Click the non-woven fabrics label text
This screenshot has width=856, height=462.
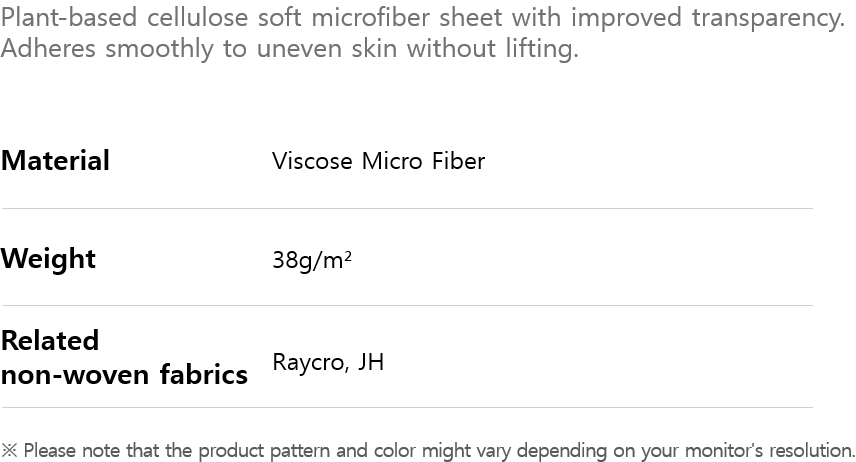click(x=124, y=375)
